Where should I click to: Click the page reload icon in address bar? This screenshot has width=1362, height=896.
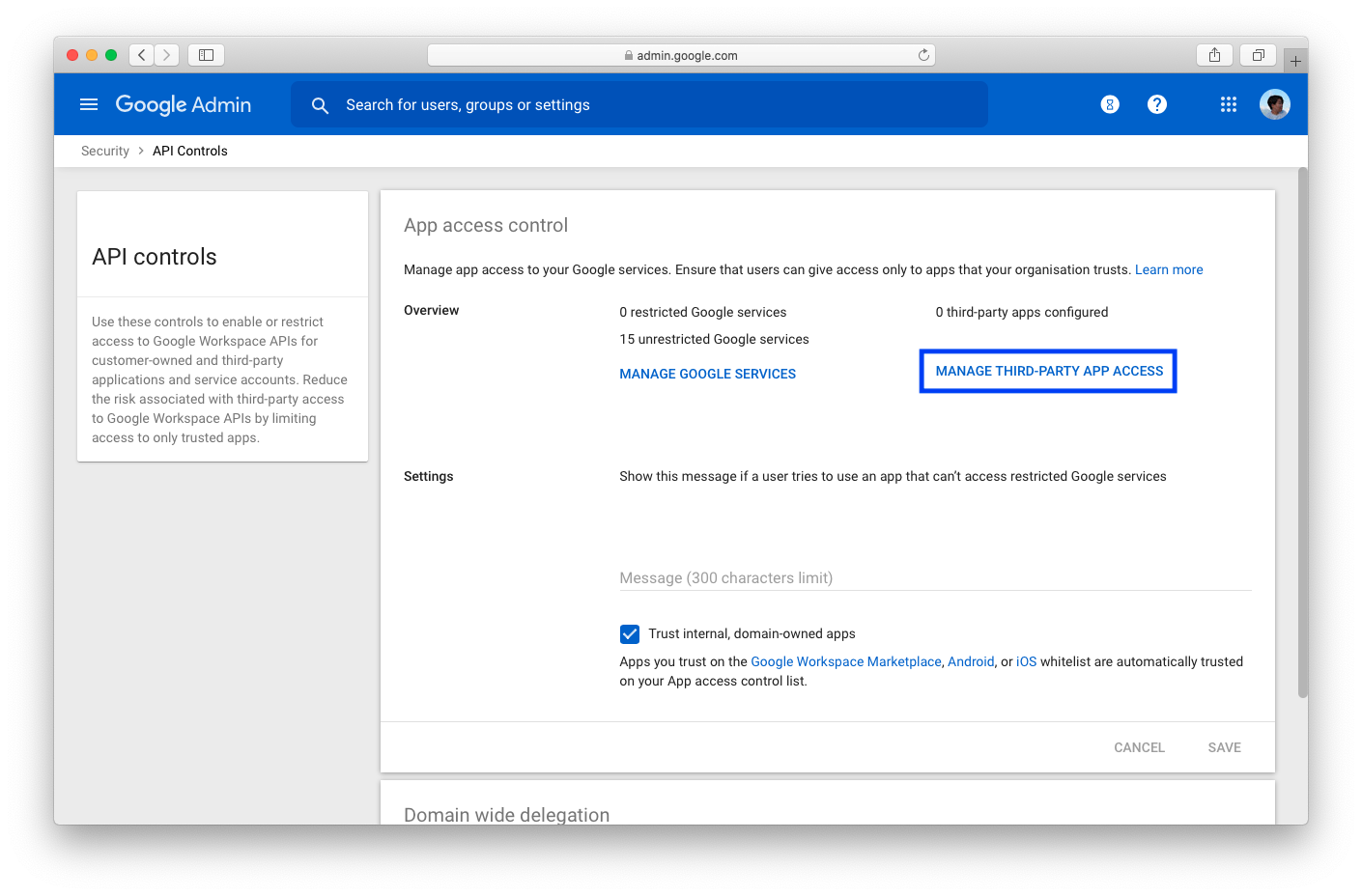(x=922, y=54)
